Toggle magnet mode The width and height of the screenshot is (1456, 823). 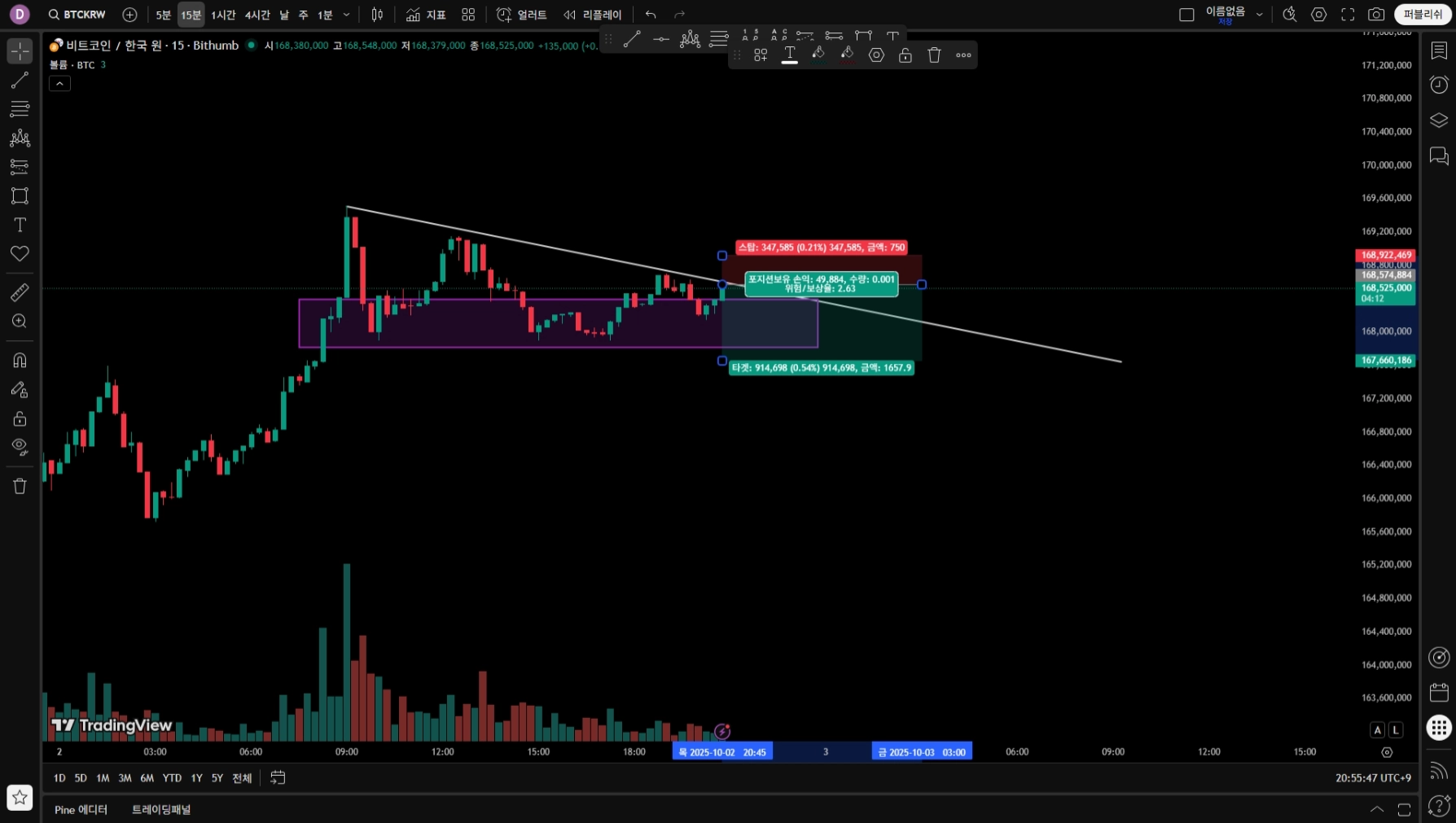tap(20, 360)
